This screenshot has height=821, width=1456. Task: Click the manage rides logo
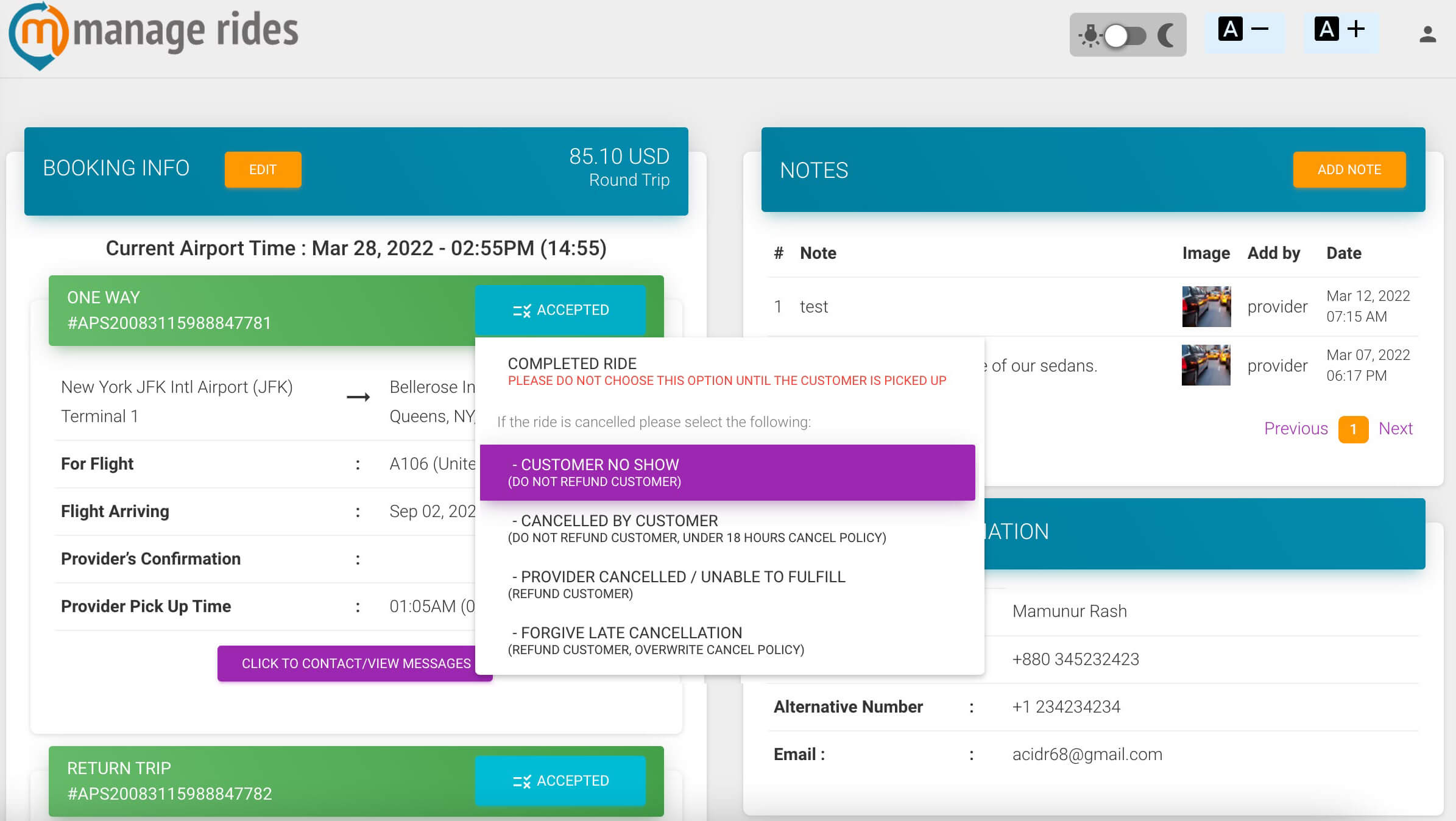(153, 35)
